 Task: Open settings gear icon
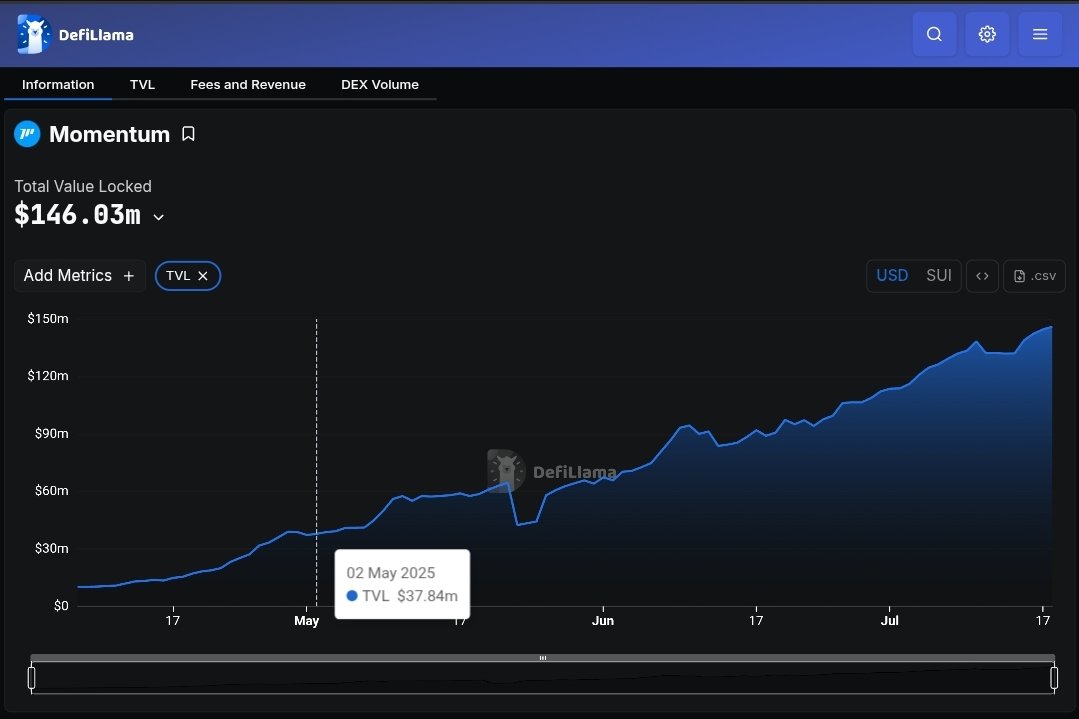click(x=987, y=34)
